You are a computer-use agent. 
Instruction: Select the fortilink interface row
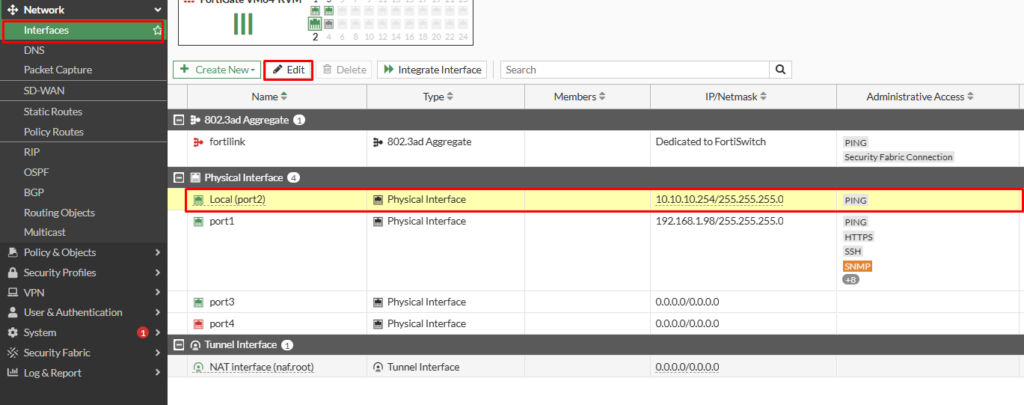[x=596, y=149]
